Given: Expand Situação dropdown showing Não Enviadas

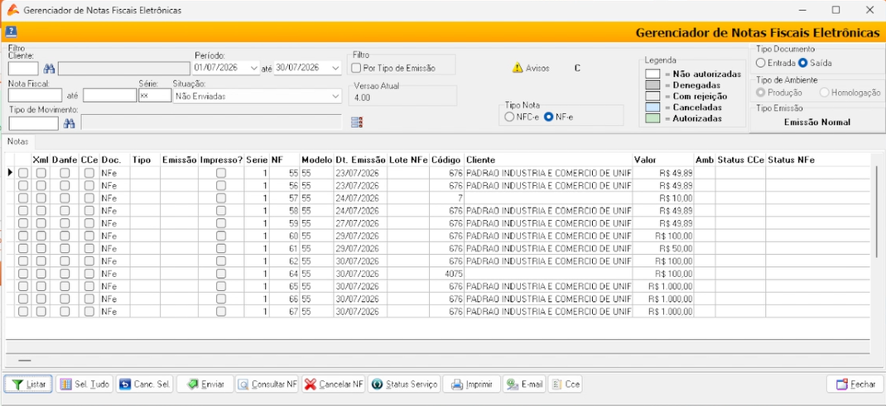Looking at the screenshot, I should [x=336, y=97].
